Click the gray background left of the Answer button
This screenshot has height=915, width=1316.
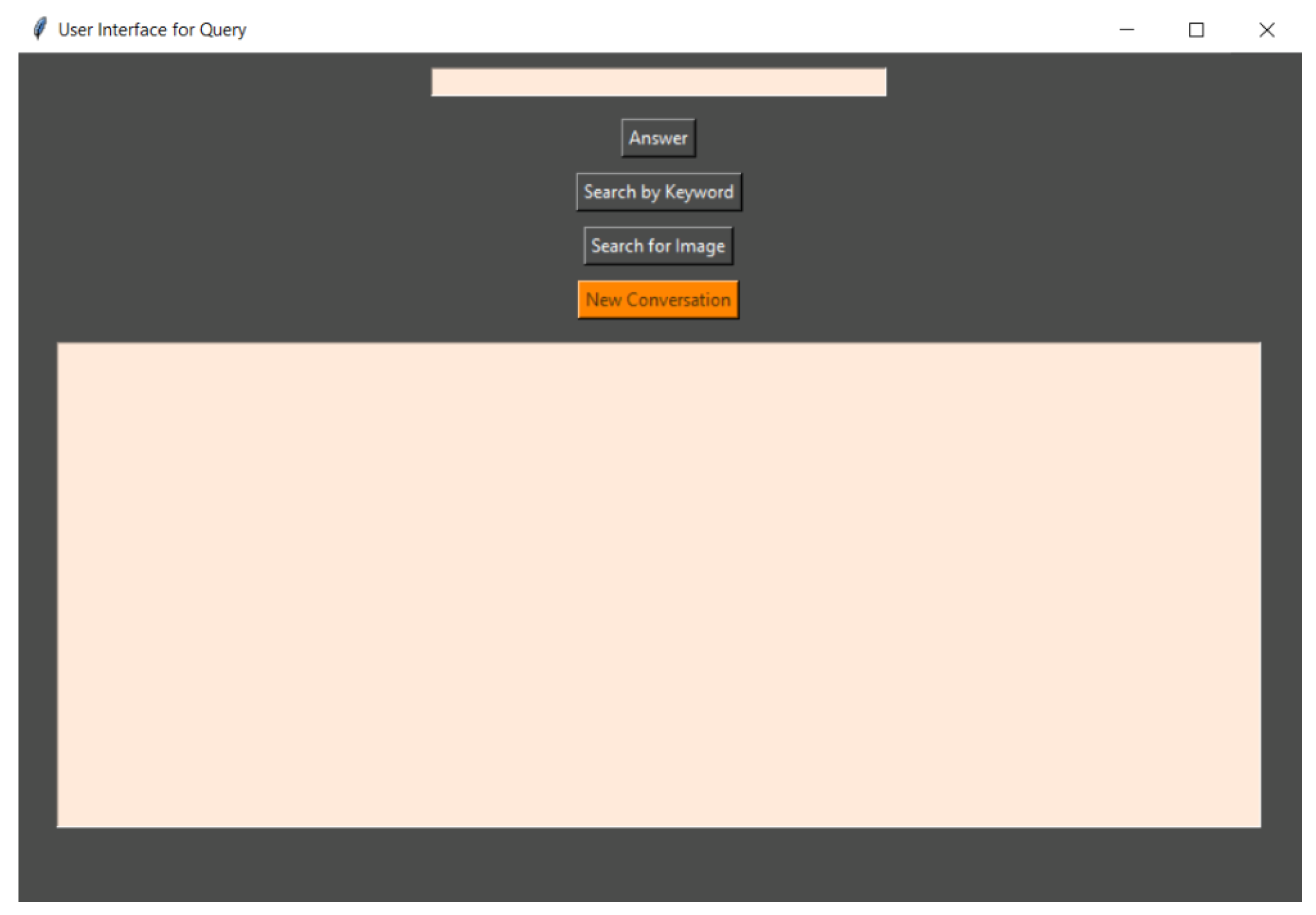[x=344, y=138]
